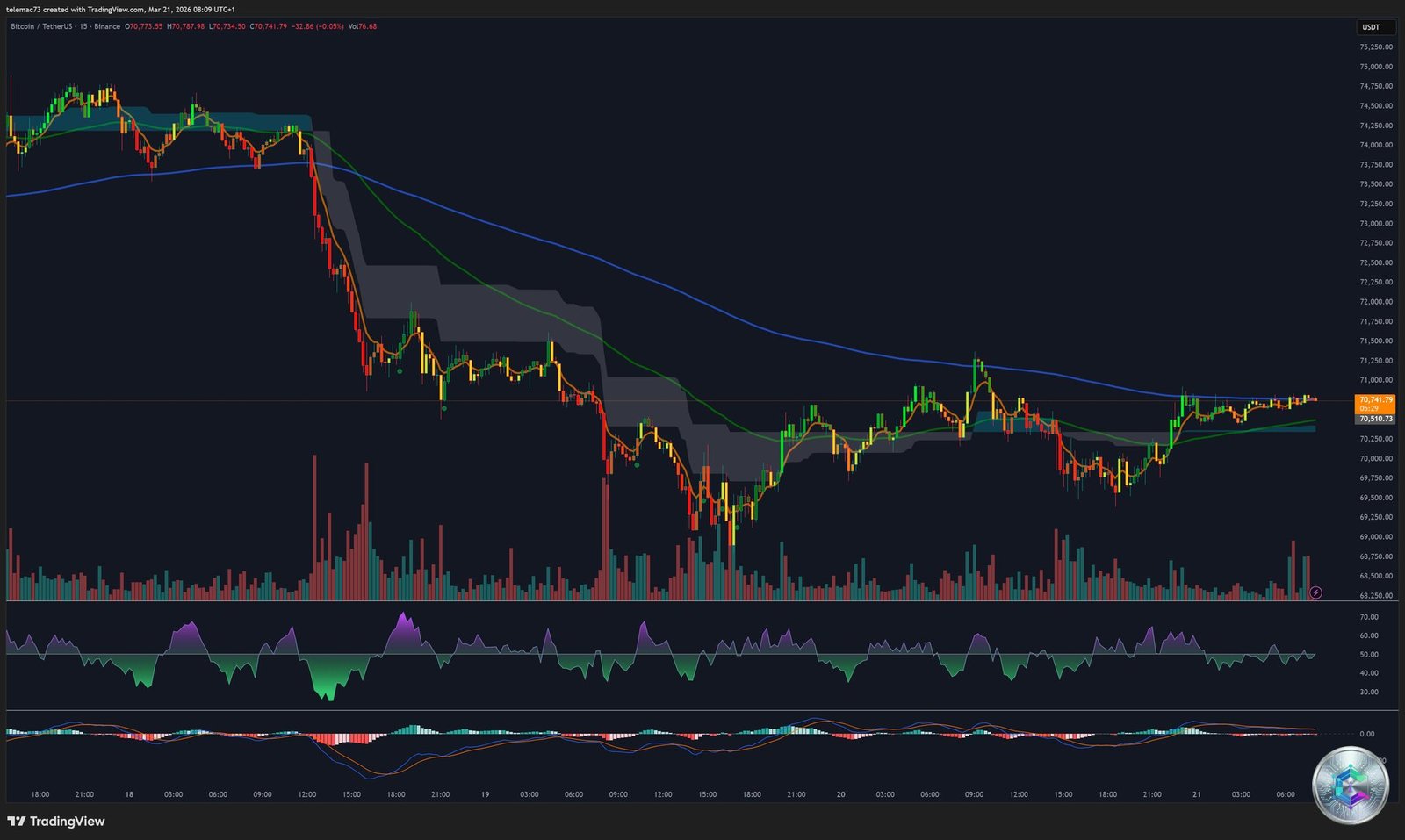Select the Binance exchange label in the legend
Image resolution: width=1405 pixels, height=840 pixels.
pos(105,27)
